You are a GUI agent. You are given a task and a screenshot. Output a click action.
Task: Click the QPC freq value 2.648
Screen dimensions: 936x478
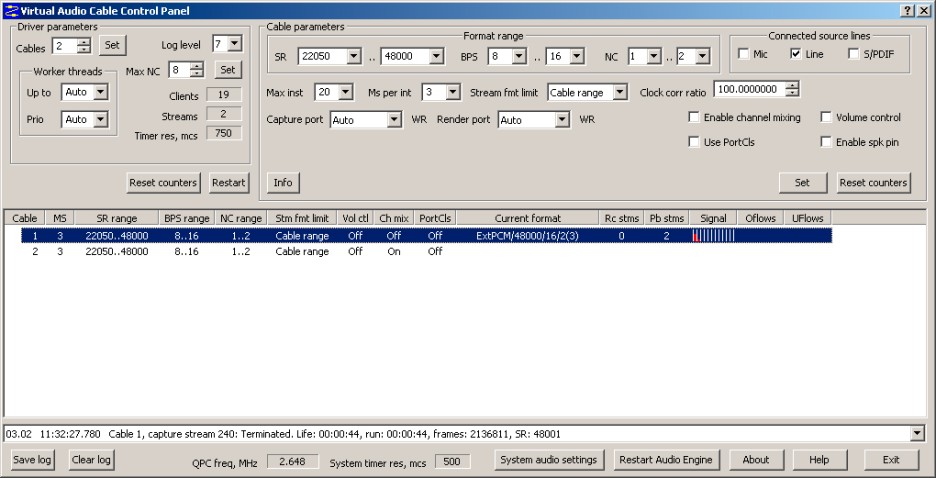click(292, 461)
